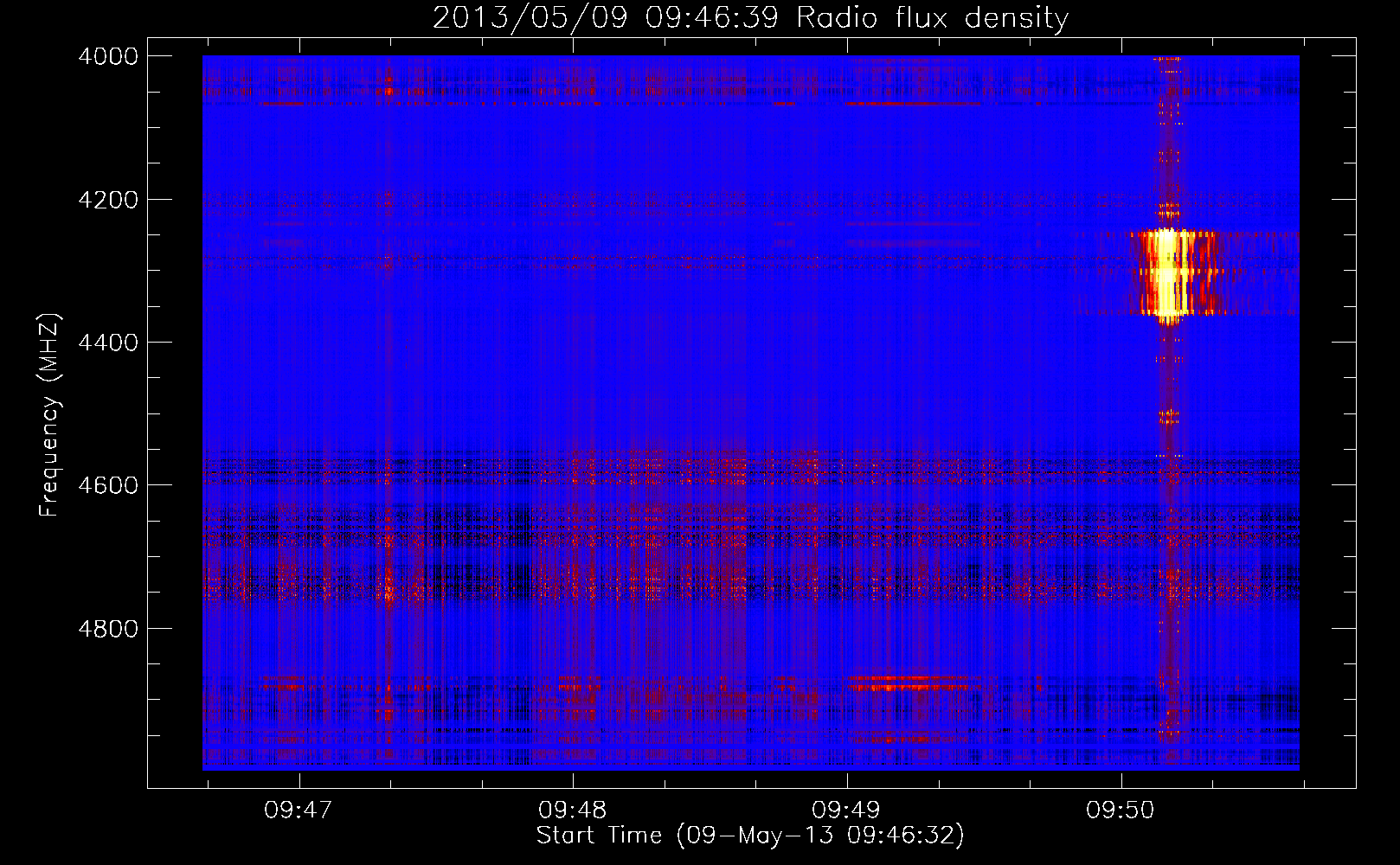Click the 'Frequency (MHZ)' axis title
The height and width of the screenshot is (865, 1400).
click(50, 415)
